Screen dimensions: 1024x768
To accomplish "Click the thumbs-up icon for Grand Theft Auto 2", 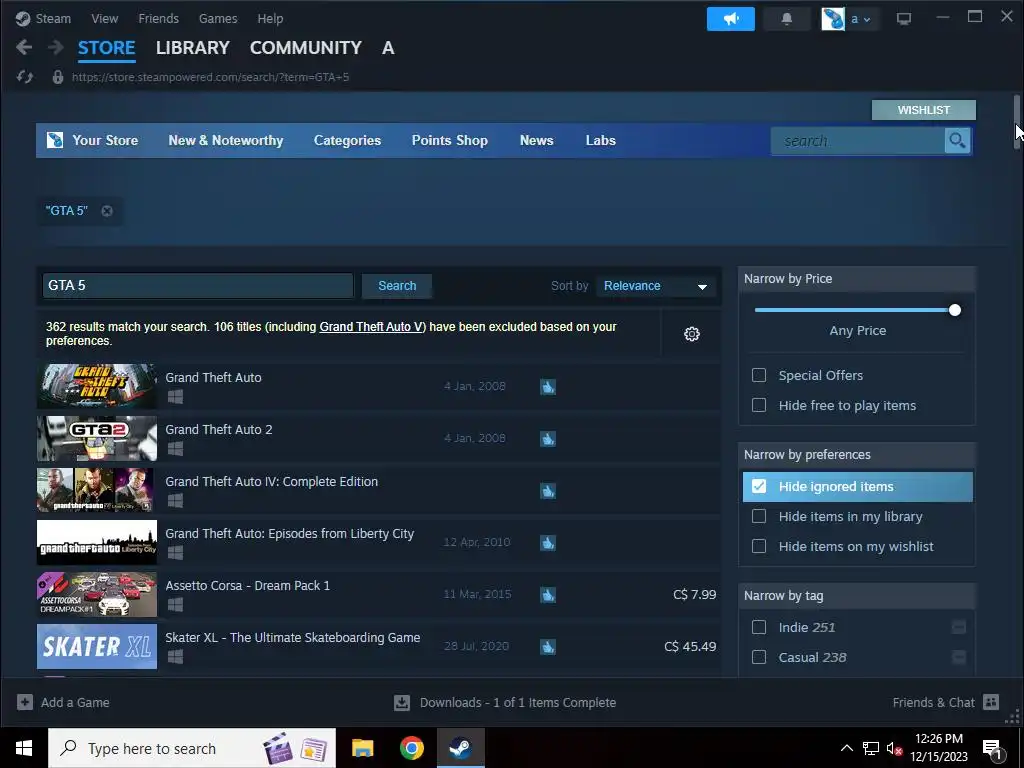I will coord(548,439).
